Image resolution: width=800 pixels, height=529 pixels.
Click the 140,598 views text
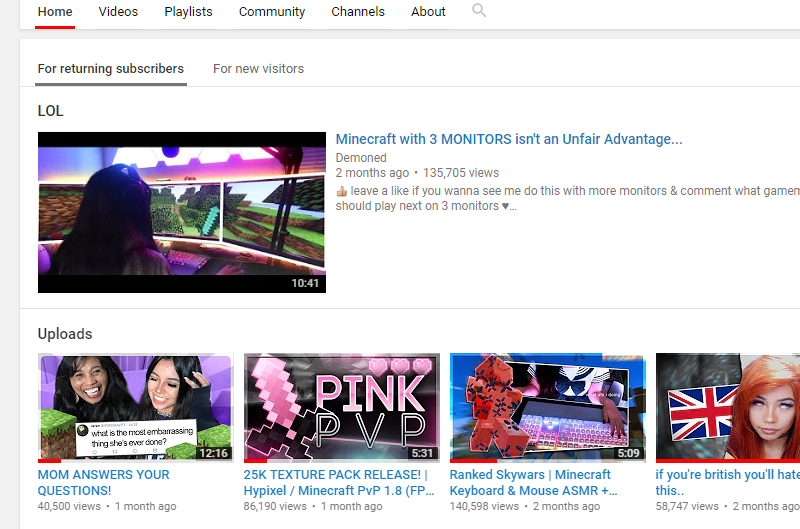pos(484,507)
